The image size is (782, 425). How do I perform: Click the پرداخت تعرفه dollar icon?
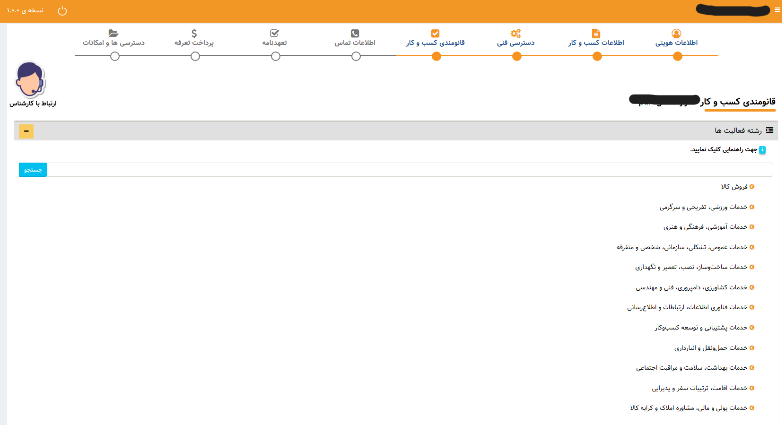pyautogui.click(x=193, y=33)
